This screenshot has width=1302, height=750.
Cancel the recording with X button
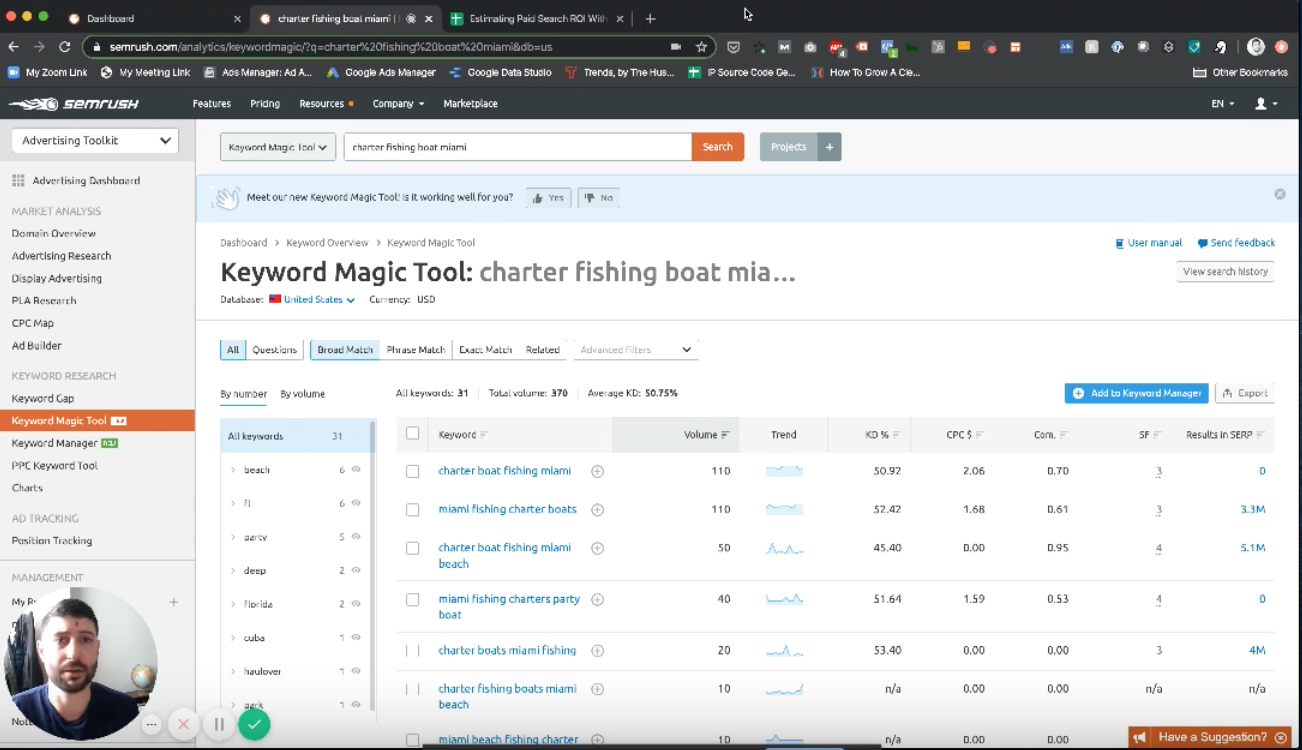182,724
